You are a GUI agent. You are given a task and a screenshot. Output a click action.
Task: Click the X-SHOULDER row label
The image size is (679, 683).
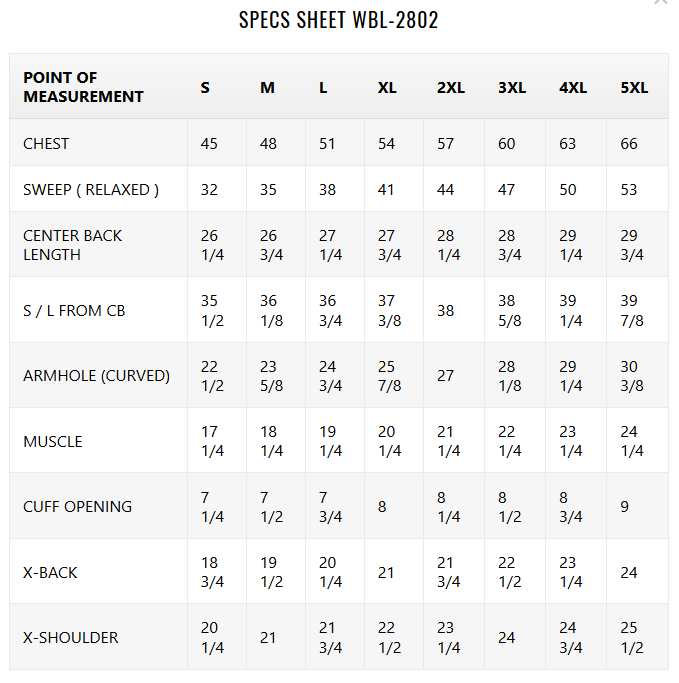[70, 637]
